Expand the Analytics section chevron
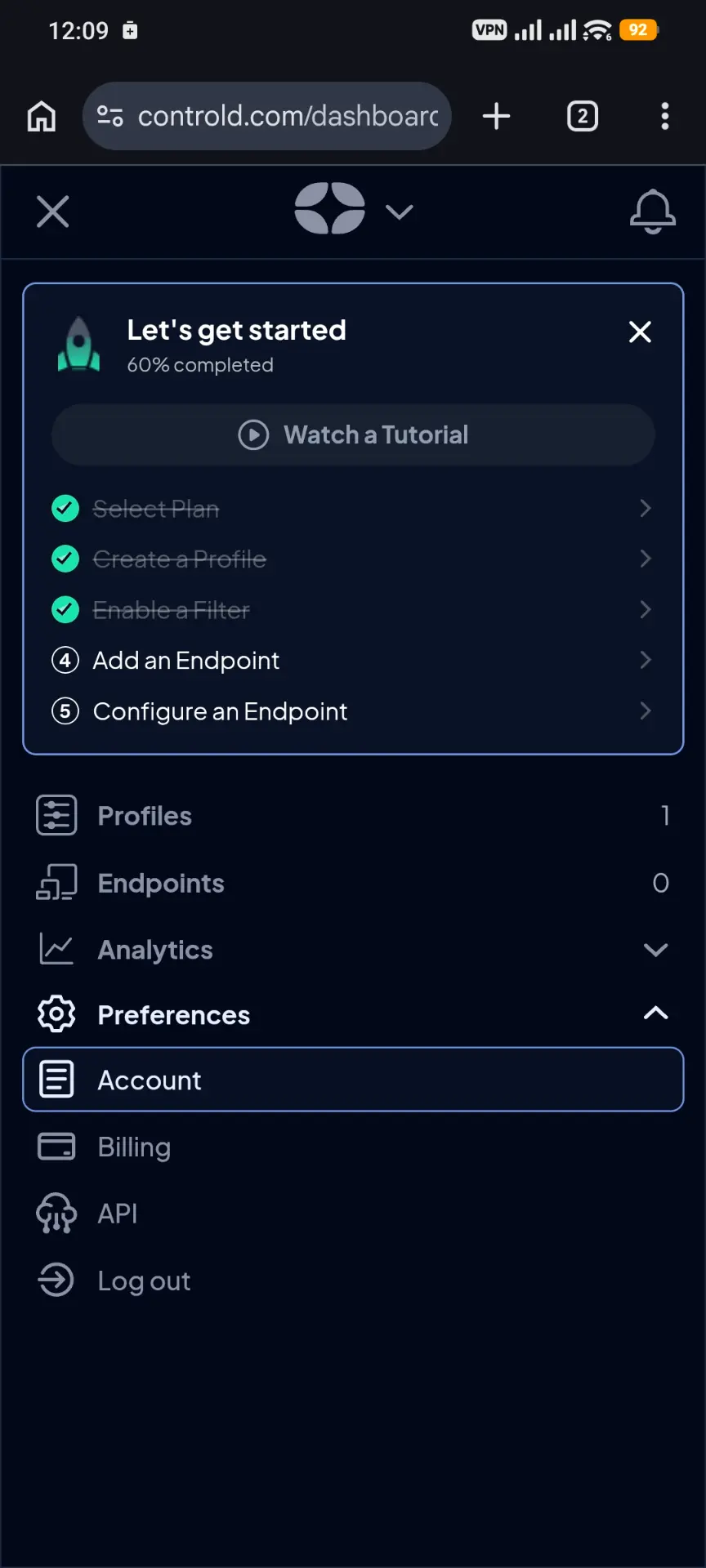The image size is (706, 1568). coord(655,950)
